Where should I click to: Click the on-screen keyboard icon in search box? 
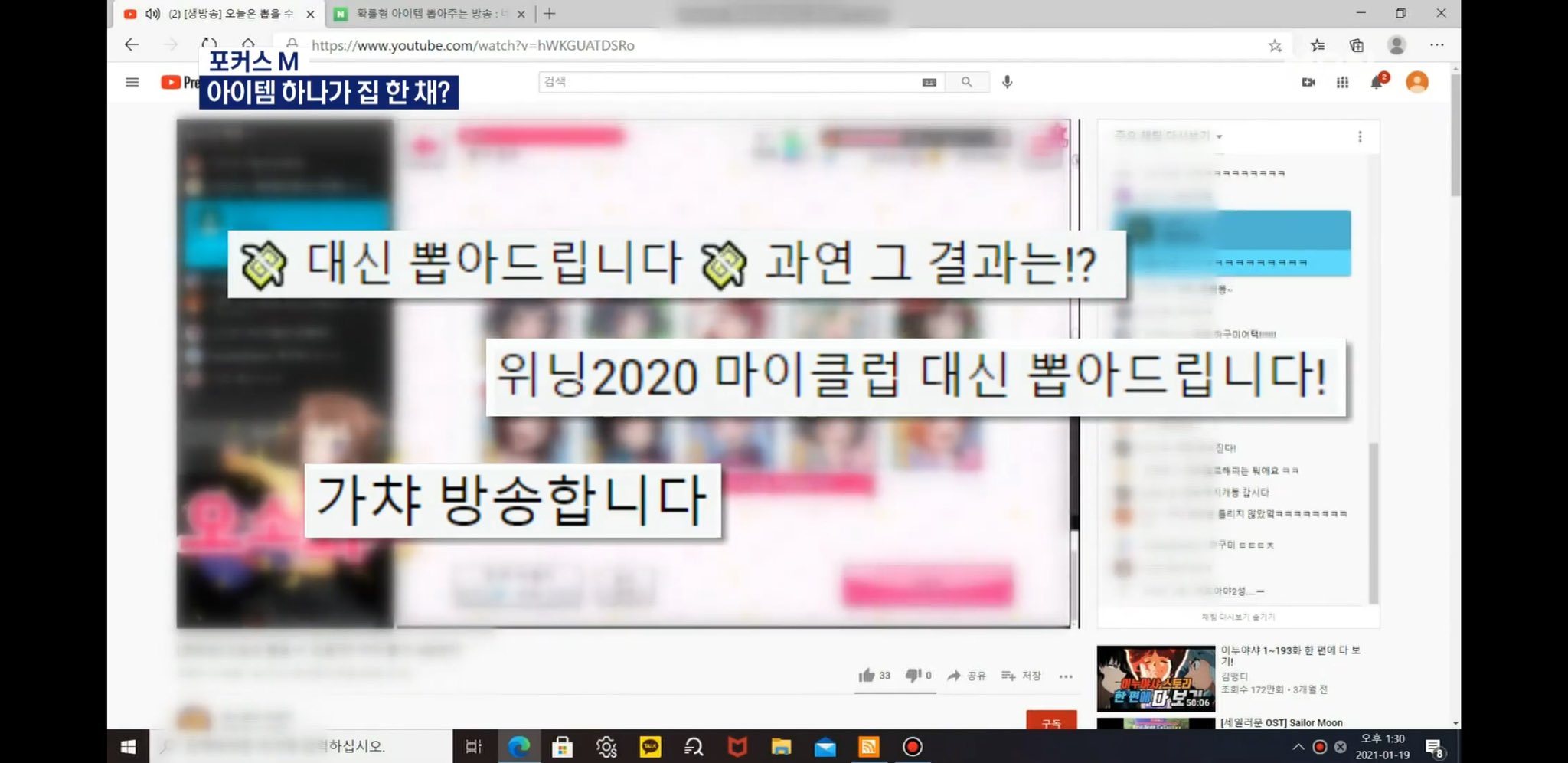(x=929, y=82)
